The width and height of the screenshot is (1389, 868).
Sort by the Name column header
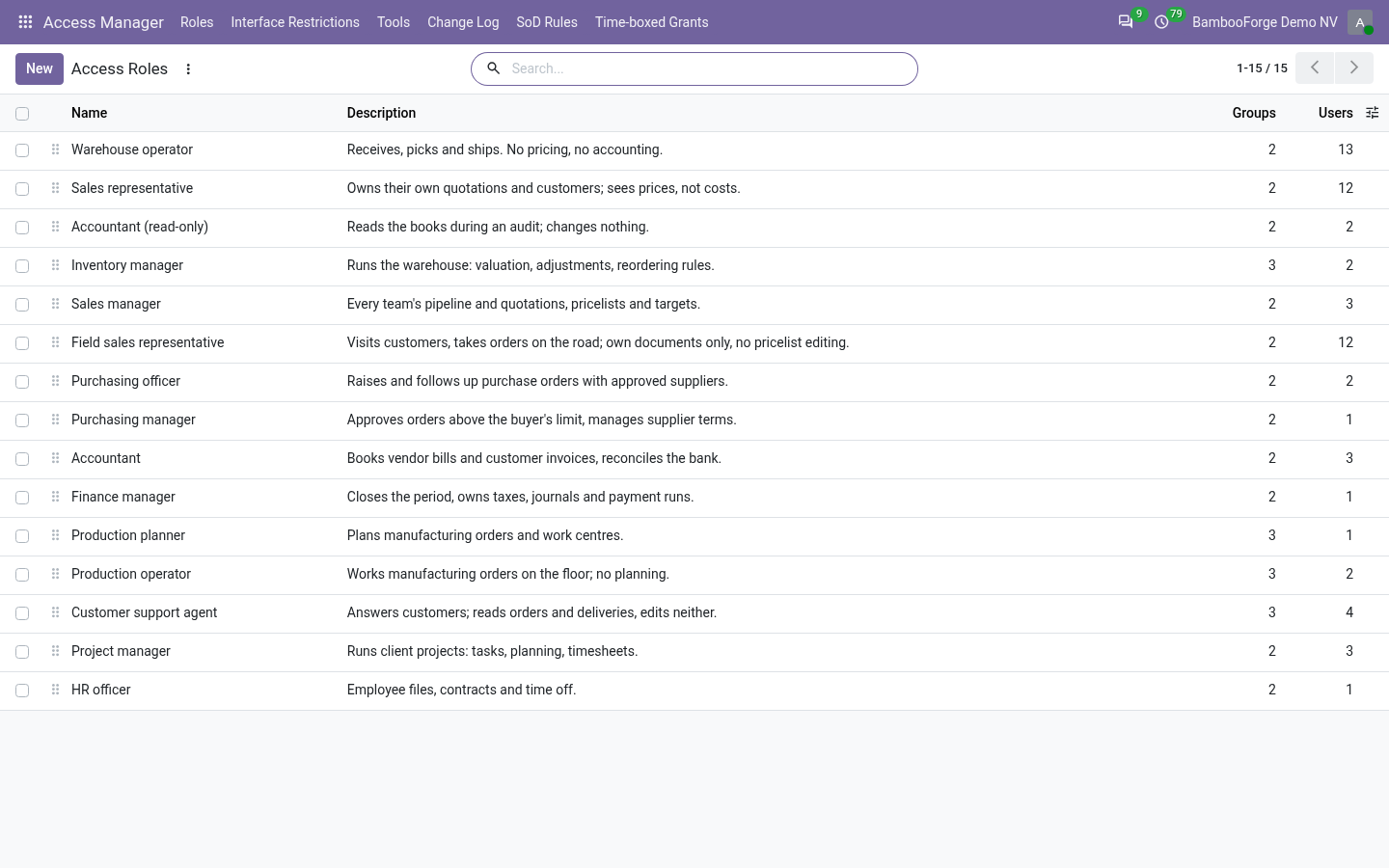89,113
